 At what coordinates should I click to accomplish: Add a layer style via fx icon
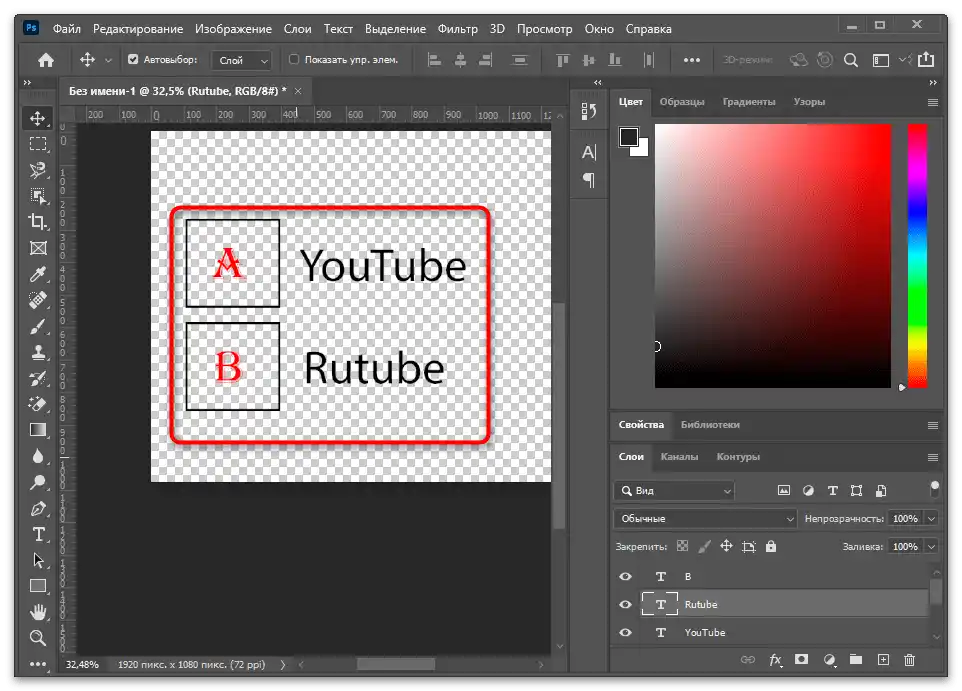[775, 660]
